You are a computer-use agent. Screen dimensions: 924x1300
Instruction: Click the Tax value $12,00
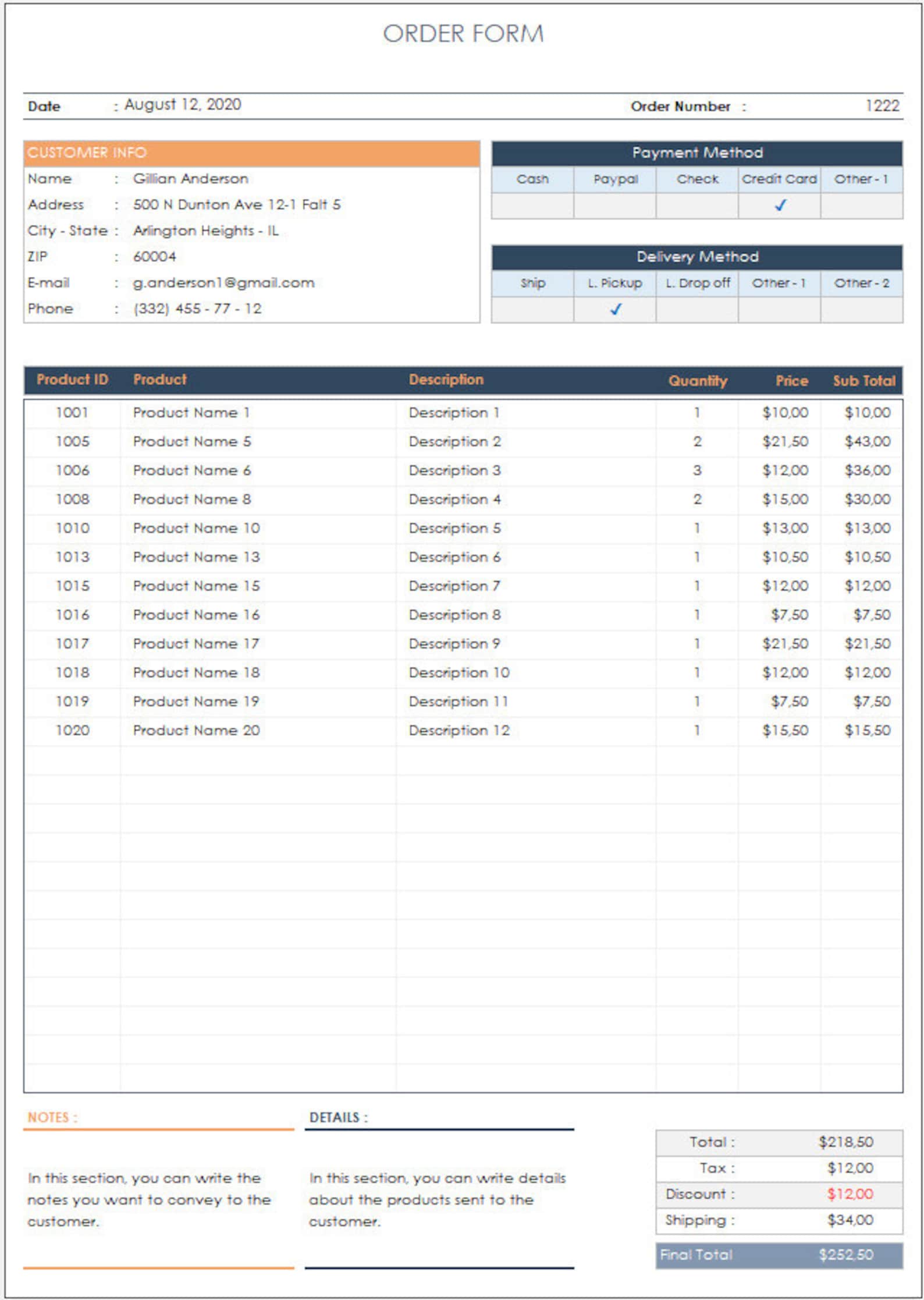(850, 1168)
